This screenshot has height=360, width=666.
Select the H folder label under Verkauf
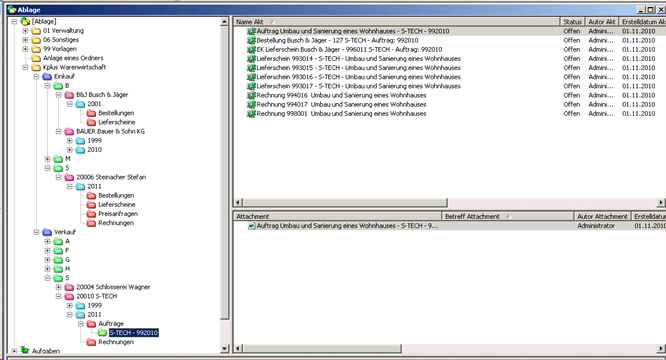coord(68,269)
